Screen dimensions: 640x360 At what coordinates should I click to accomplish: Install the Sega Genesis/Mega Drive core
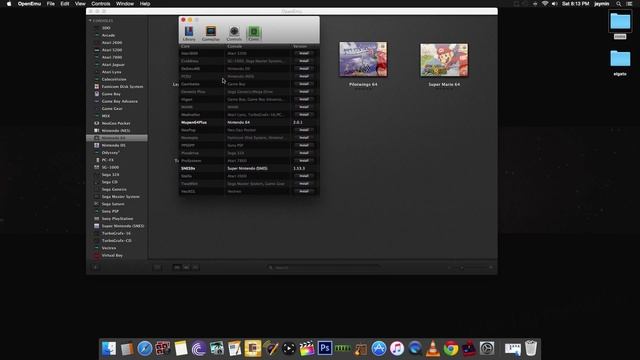pyautogui.click(x=304, y=91)
